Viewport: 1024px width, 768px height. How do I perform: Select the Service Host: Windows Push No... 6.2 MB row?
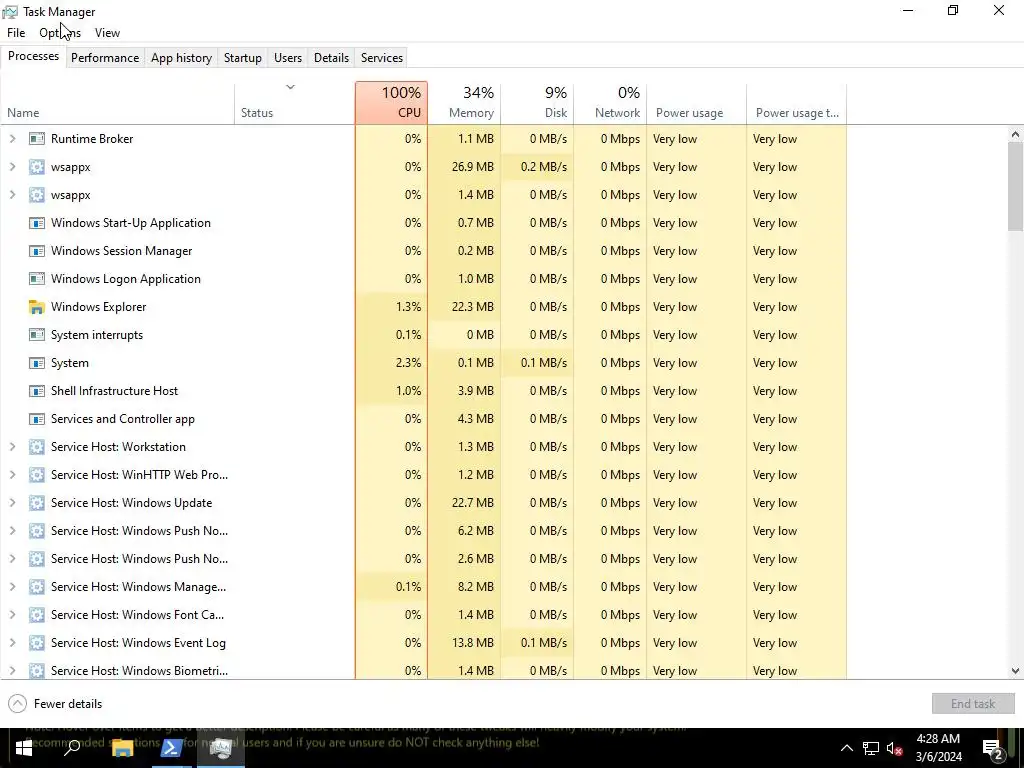423,531
